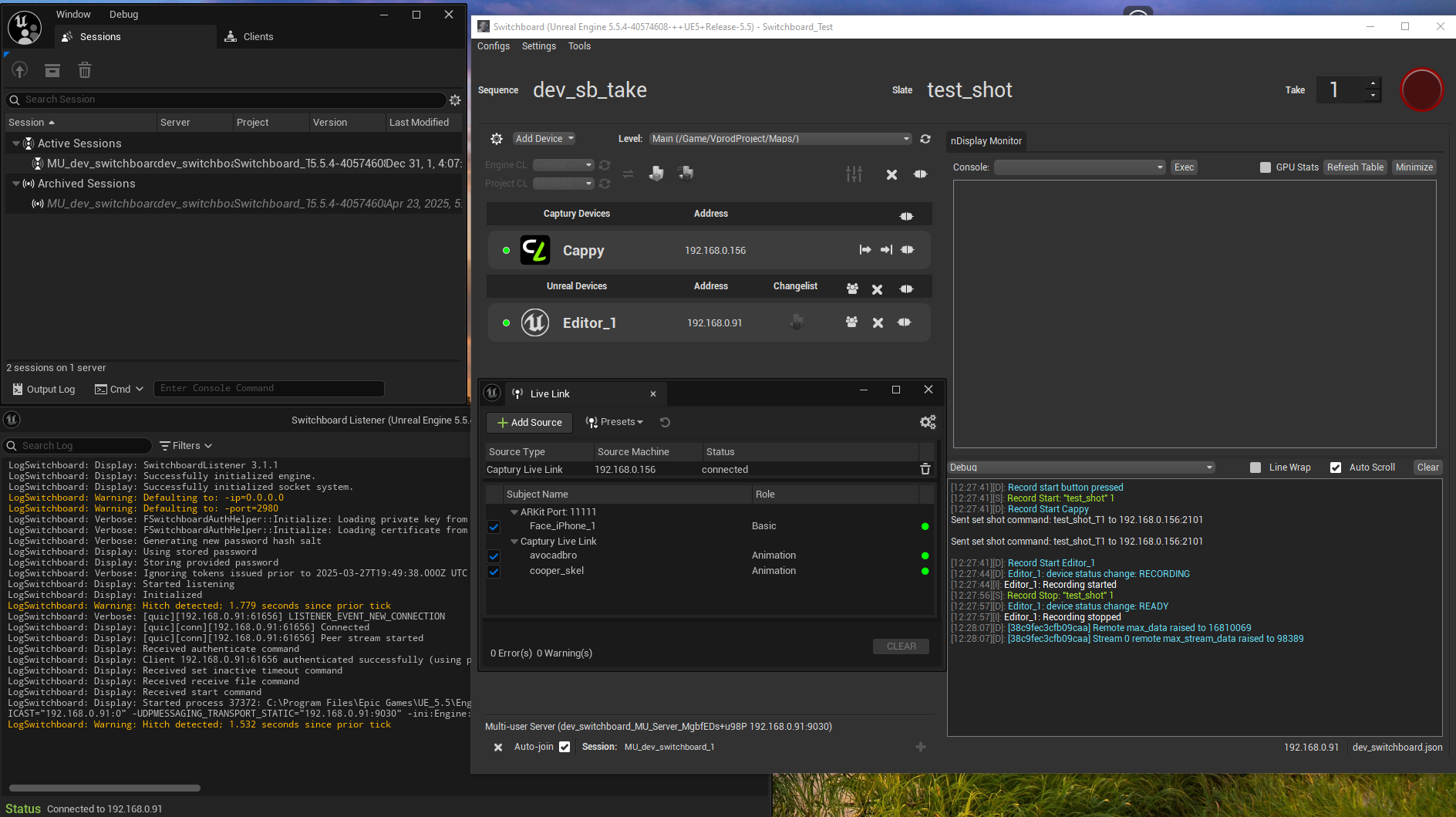Screen dimensions: 1456x817
Task: Open the Configs menu
Action: tap(494, 46)
